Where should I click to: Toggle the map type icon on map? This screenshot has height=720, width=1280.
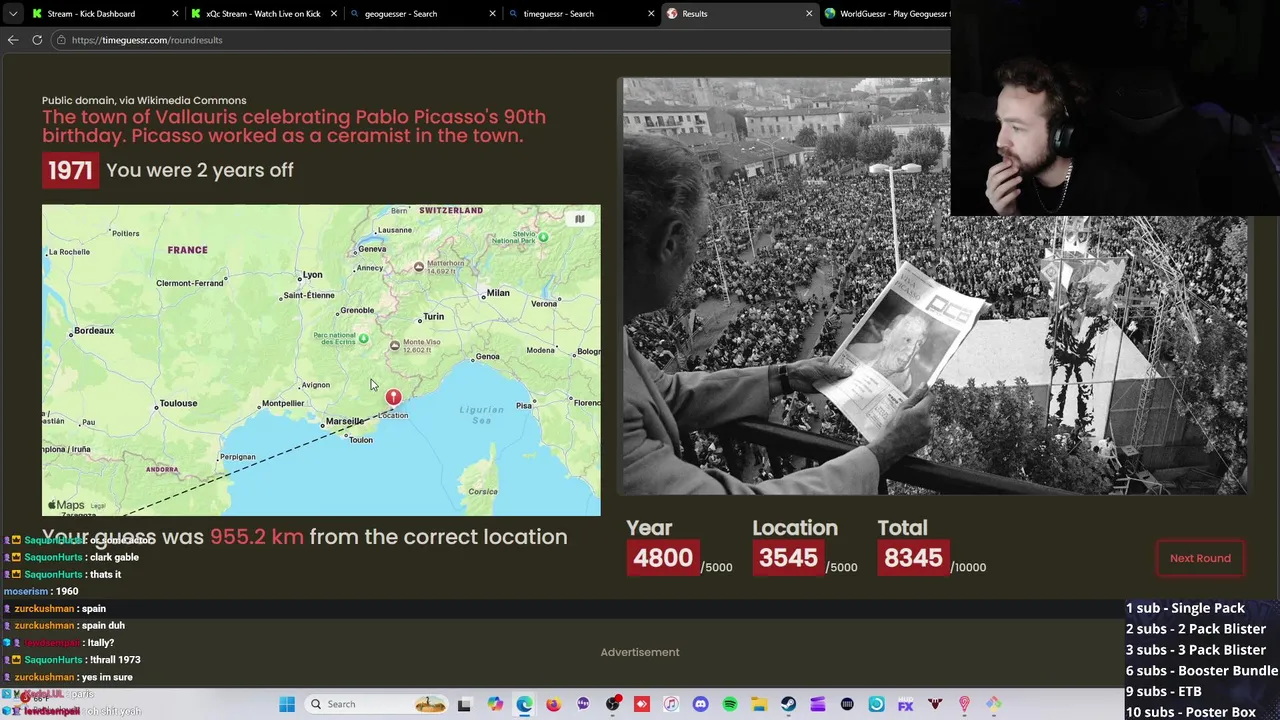click(x=579, y=219)
